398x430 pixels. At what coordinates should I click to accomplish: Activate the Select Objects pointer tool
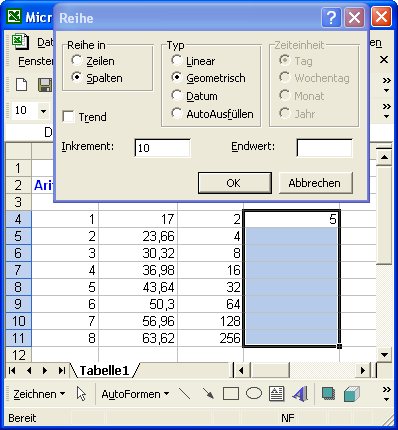tap(81, 394)
